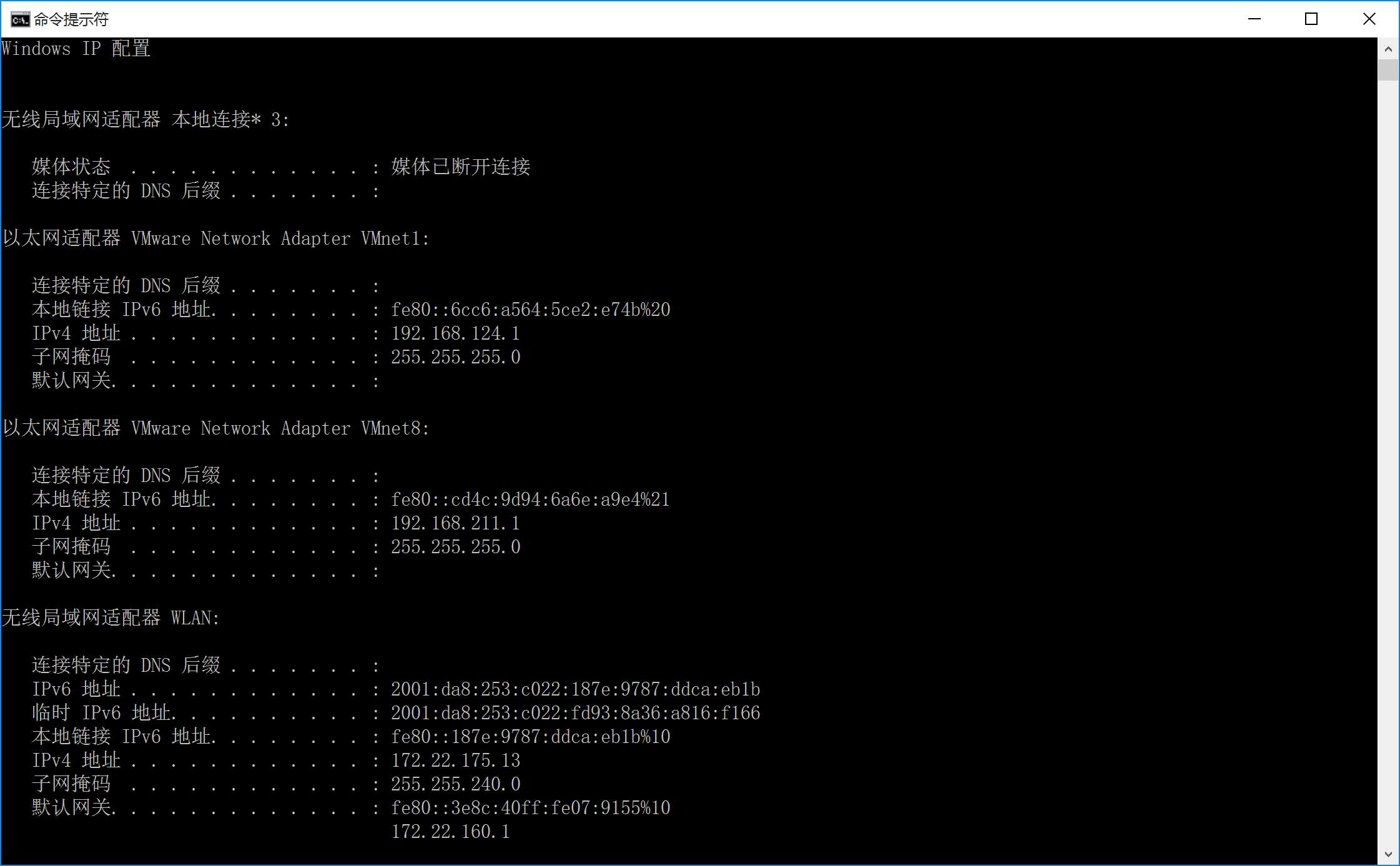Click the IPv6 address fe80::6cc6:a564:5ce2:e74b%20
Viewport: 1400px width, 866px height.
[x=531, y=310]
